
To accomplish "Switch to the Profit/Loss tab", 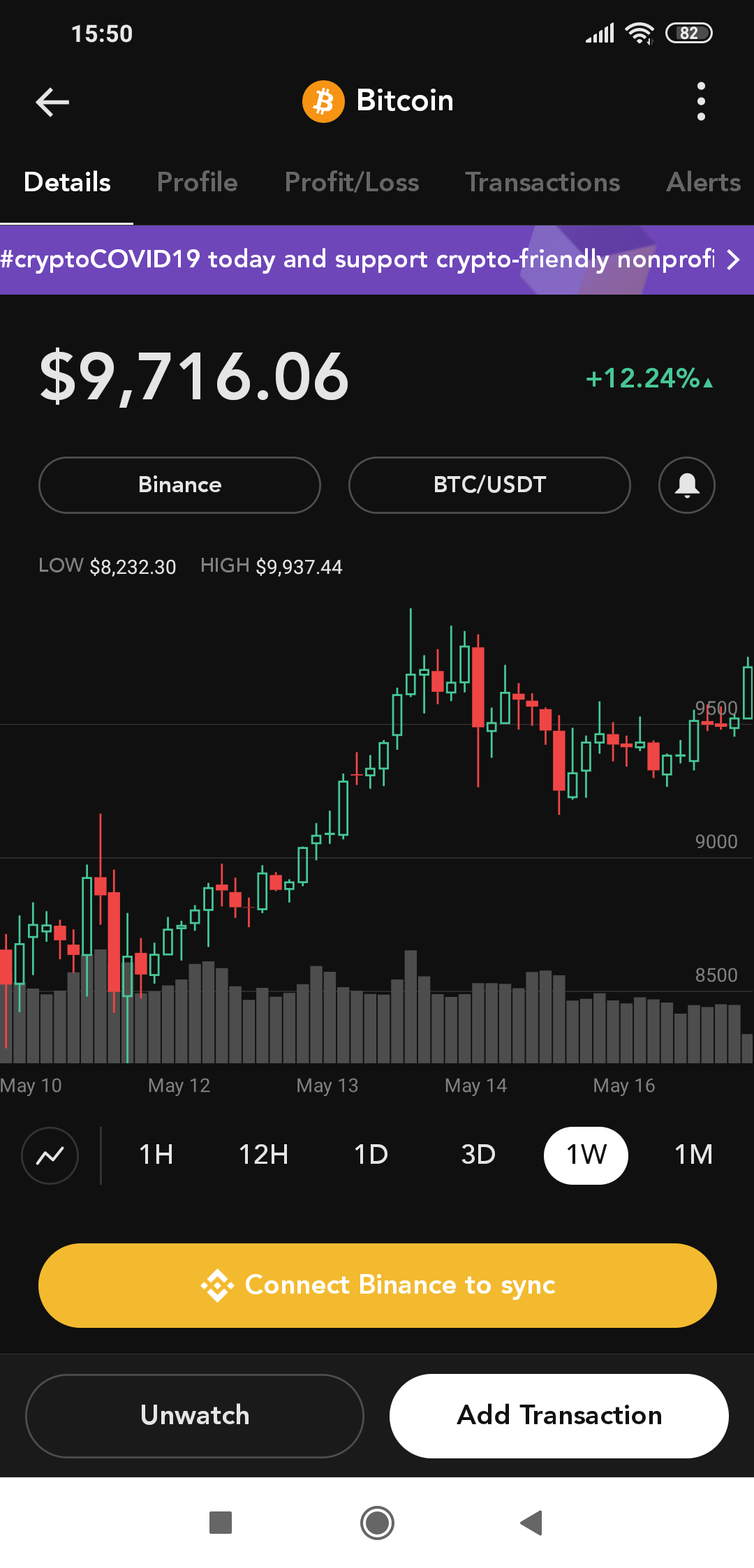I will coord(352,183).
